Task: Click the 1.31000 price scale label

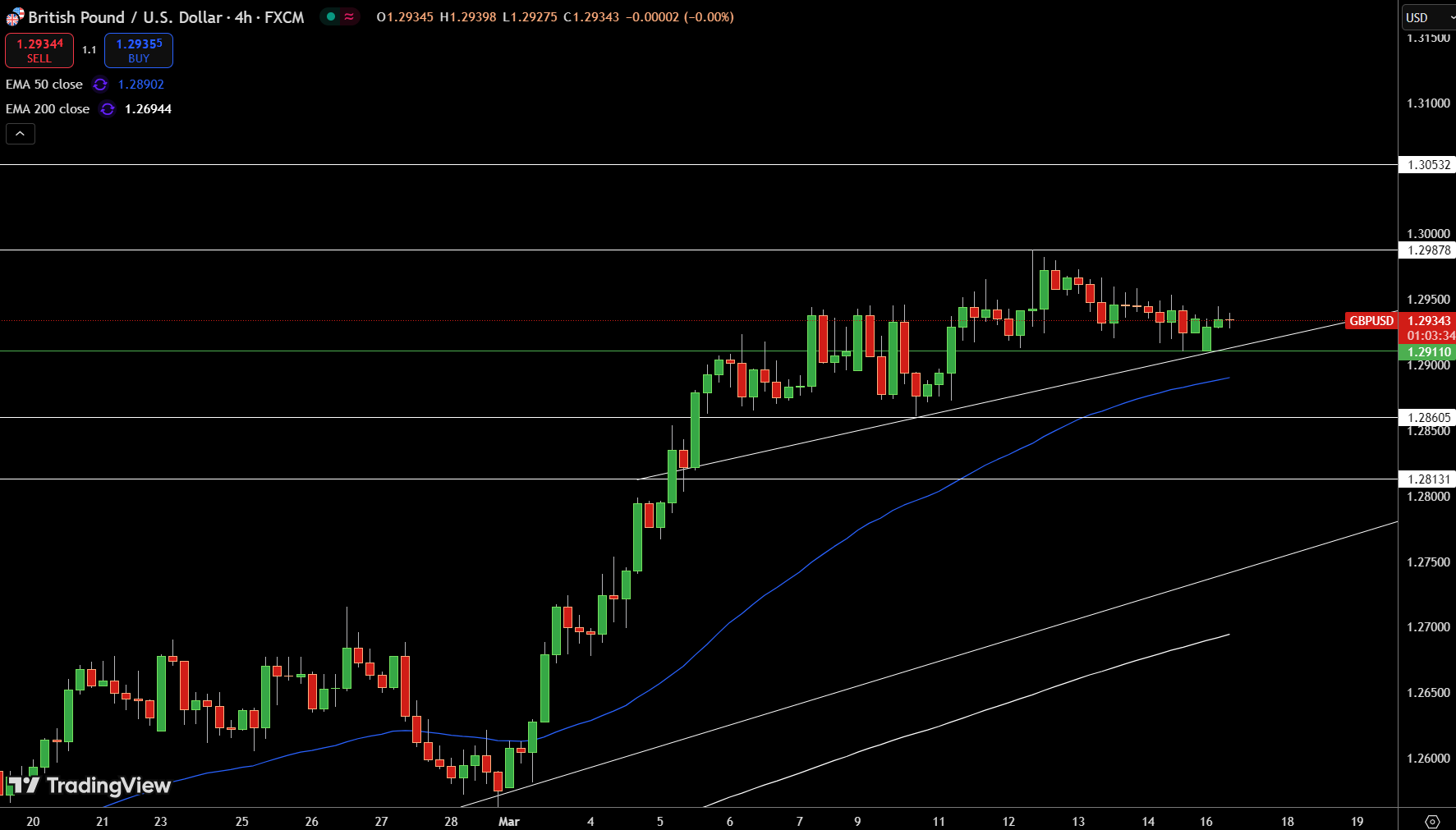Action: [1428, 103]
